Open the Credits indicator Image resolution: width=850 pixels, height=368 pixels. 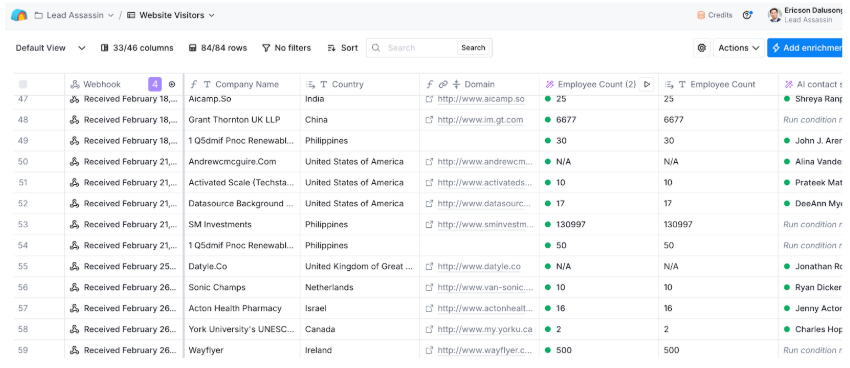714,15
